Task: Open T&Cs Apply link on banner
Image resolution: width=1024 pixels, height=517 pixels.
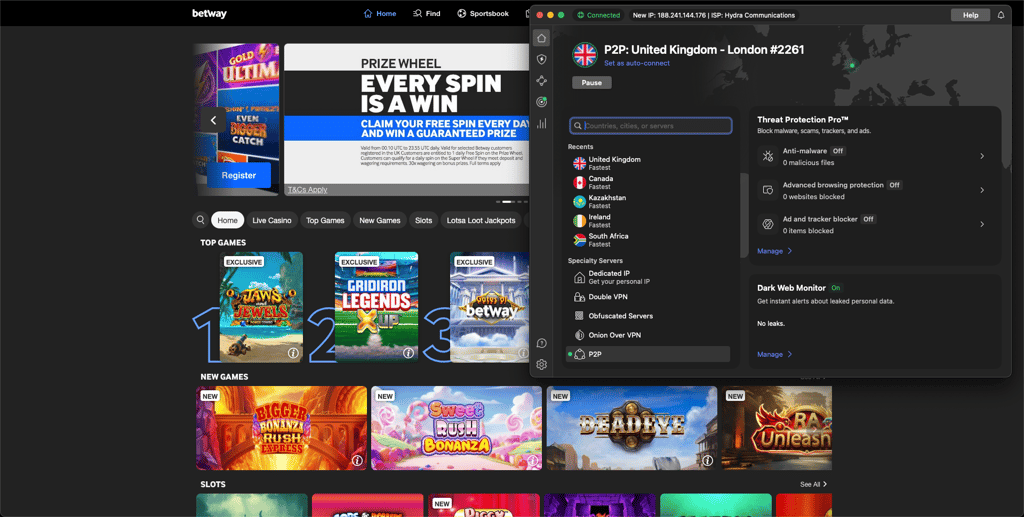Action: click(308, 190)
